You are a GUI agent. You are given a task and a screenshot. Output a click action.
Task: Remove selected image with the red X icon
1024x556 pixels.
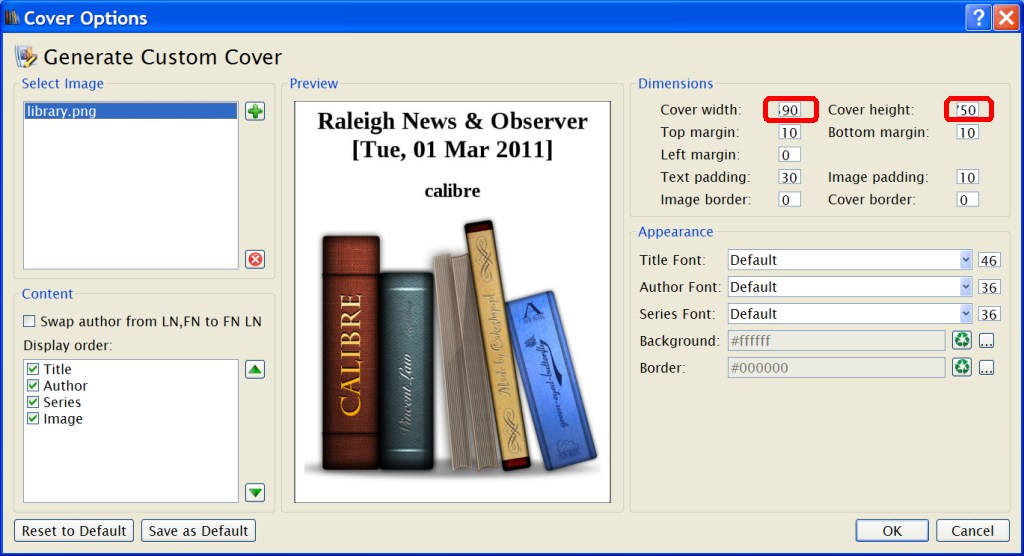tap(255, 259)
